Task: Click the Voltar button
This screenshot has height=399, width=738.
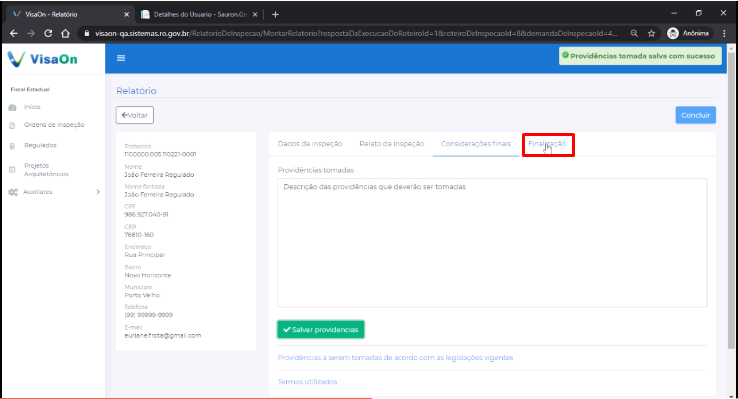Action: pos(135,115)
